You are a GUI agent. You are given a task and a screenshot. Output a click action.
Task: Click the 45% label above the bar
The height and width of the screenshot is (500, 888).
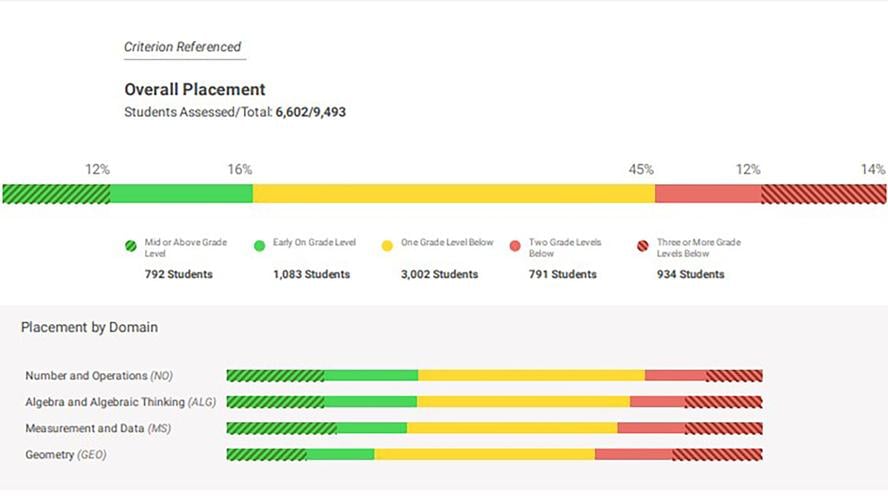point(641,169)
